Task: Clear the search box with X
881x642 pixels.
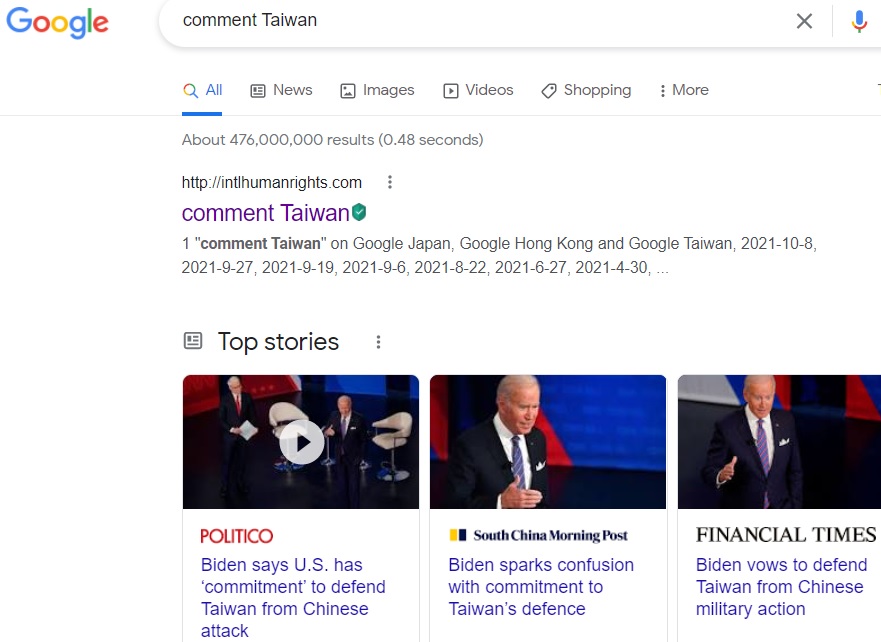Action: 804,21
